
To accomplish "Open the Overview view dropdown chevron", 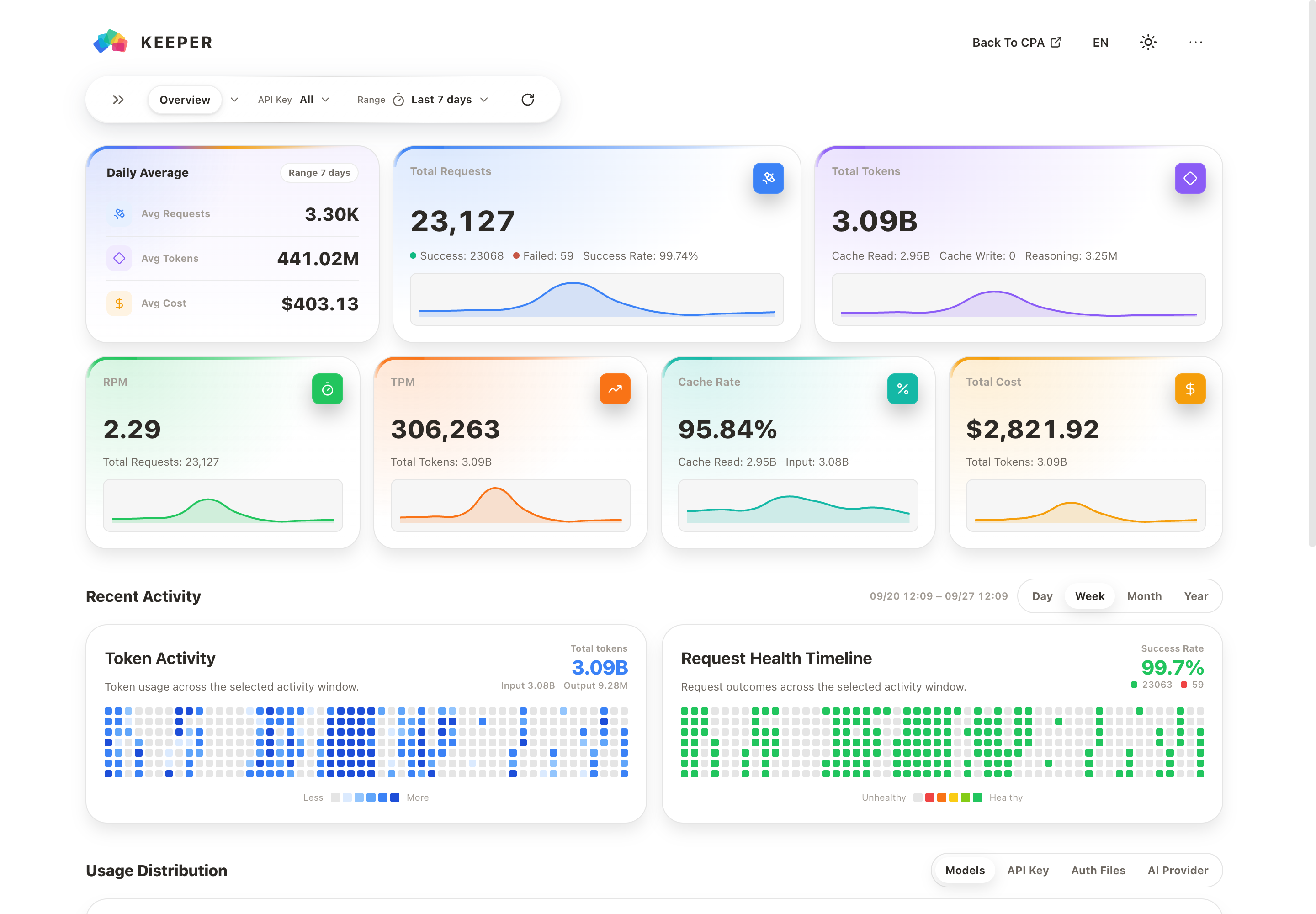I will click(234, 100).
